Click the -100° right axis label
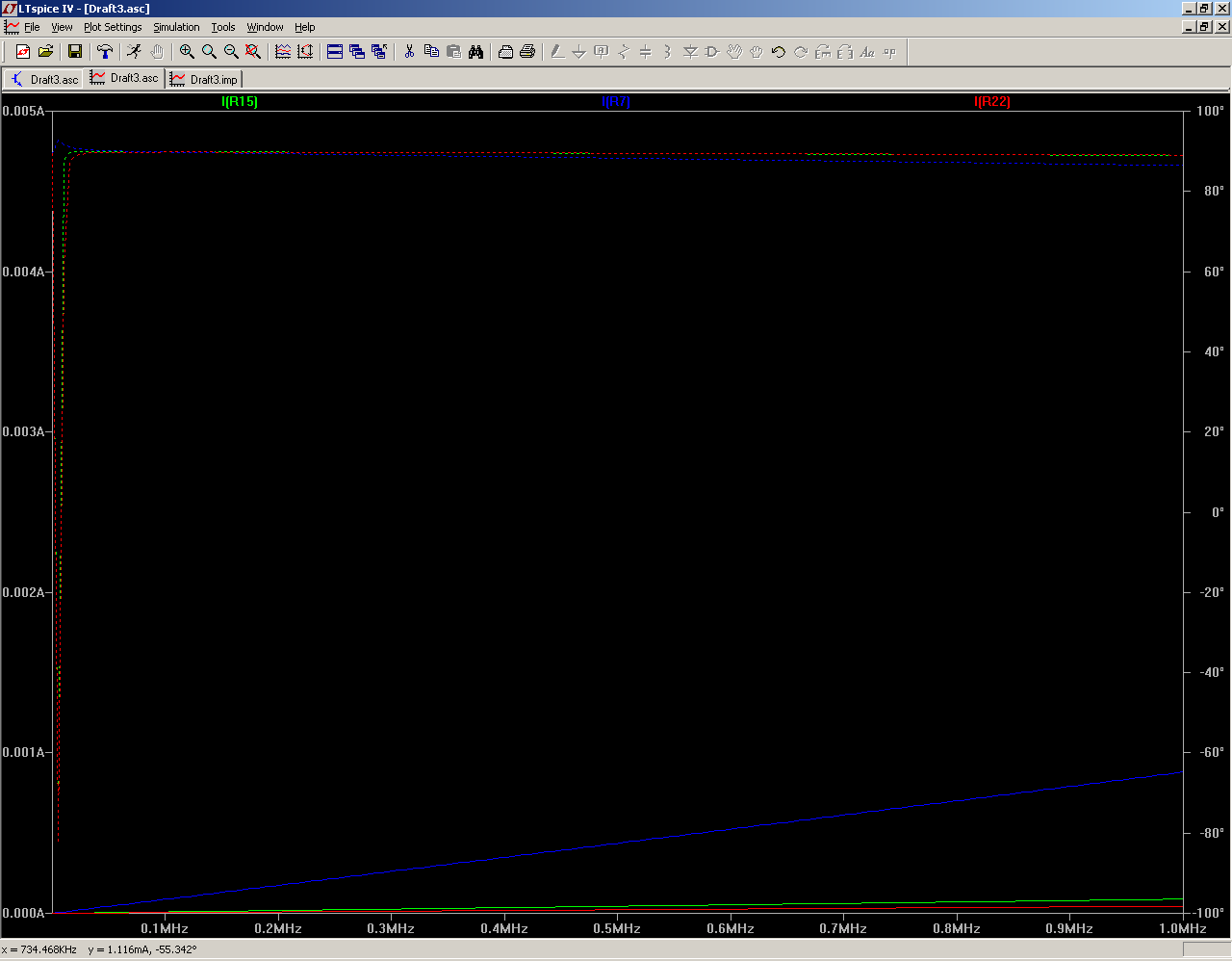The height and width of the screenshot is (961, 1232). (1207, 913)
